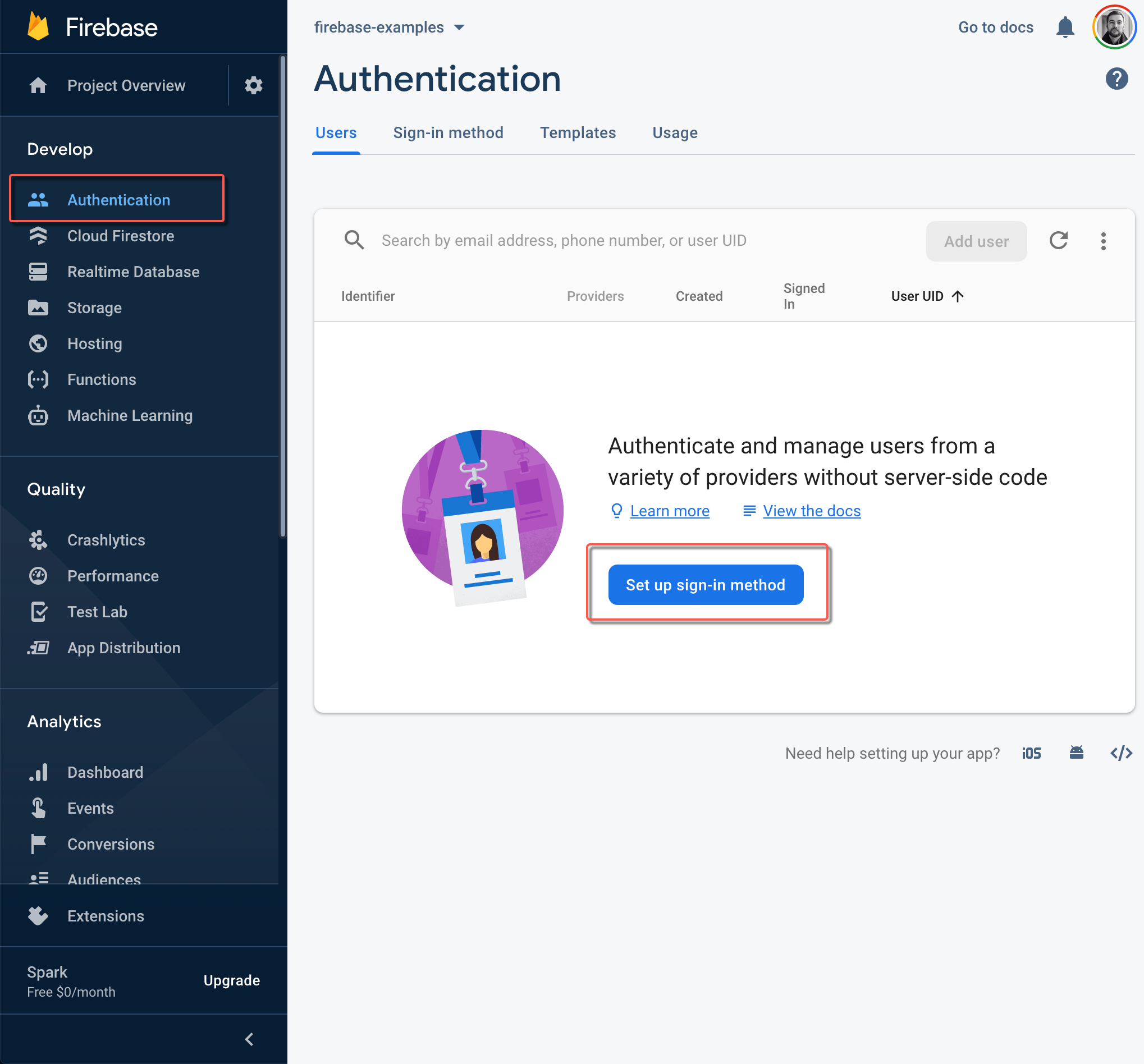Screen dimensions: 1144x1064
Task: Refresh the users list
Action: [1058, 241]
